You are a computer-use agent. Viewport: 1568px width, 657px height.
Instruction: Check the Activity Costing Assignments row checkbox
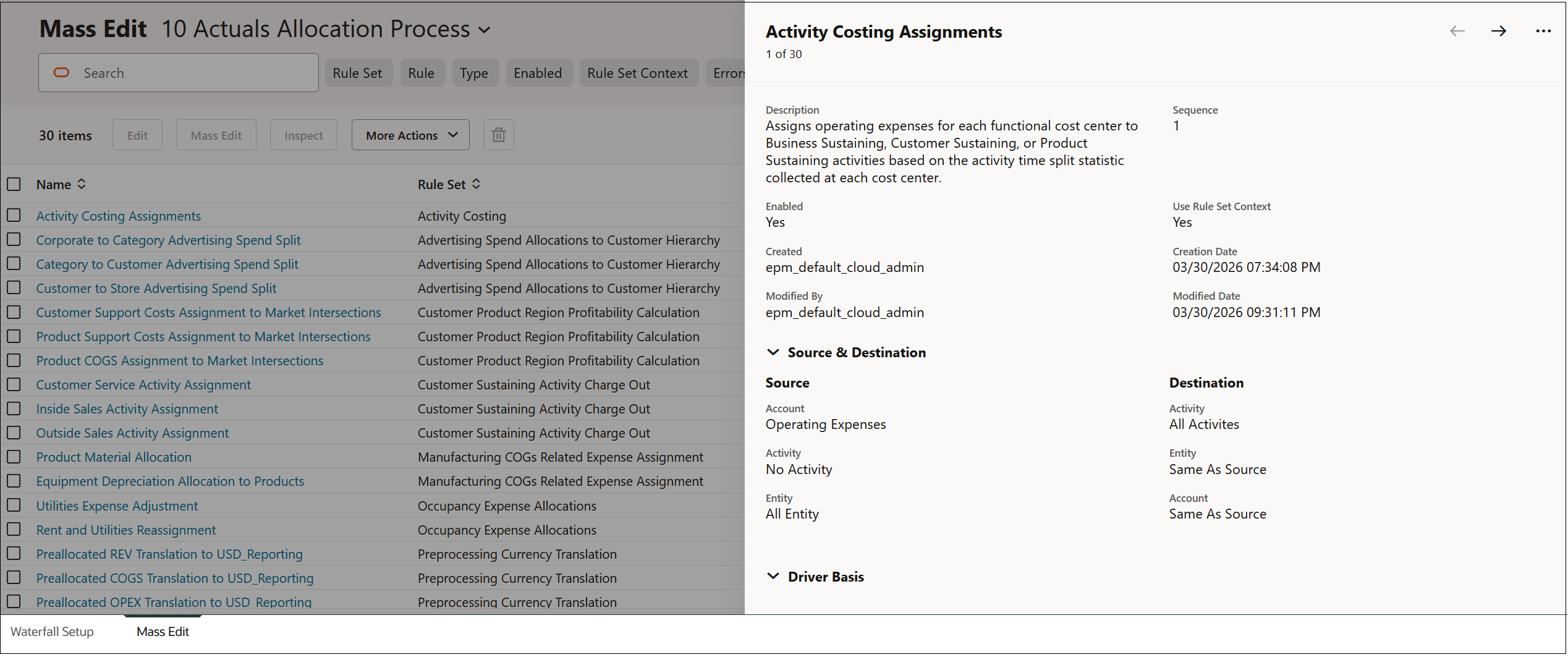pyautogui.click(x=14, y=215)
